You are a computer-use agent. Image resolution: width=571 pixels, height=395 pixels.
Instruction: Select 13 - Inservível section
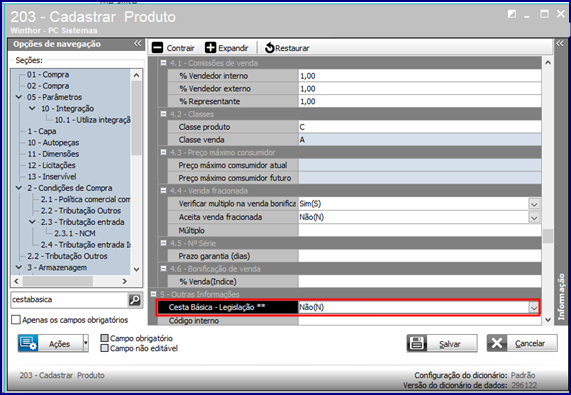click(x=52, y=177)
